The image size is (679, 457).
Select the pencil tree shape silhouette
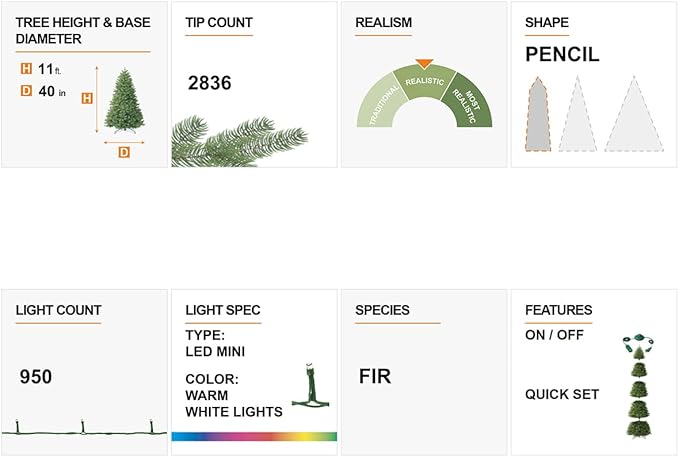[x=538, y=114]
